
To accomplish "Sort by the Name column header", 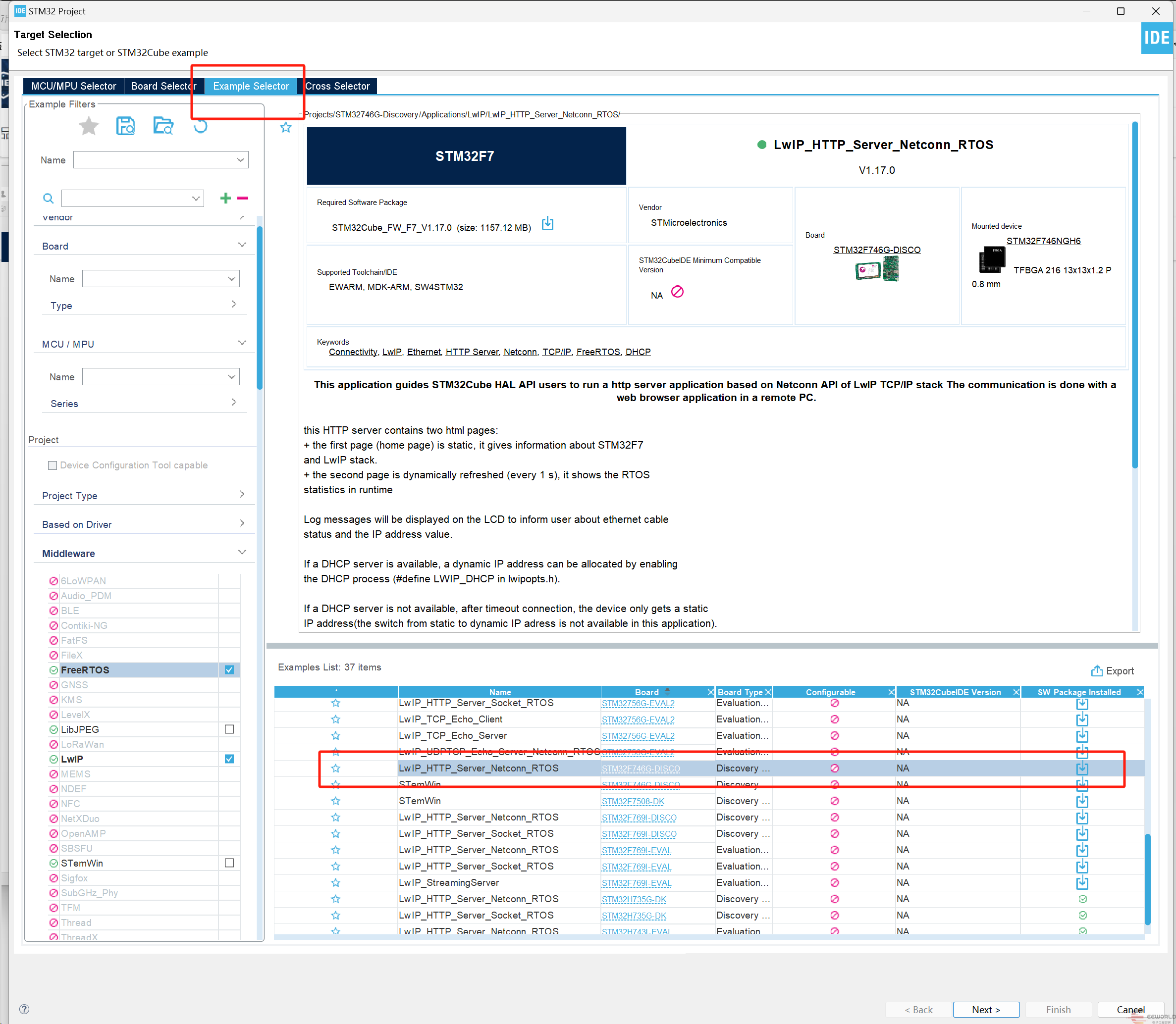I will tap(500, 692).
